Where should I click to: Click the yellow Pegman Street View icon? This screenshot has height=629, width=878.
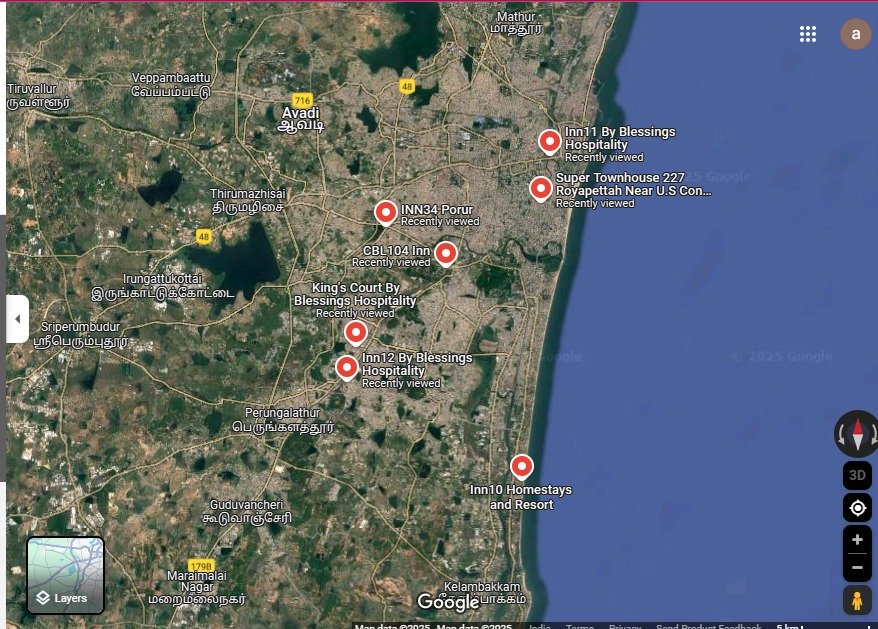point(857,601)
